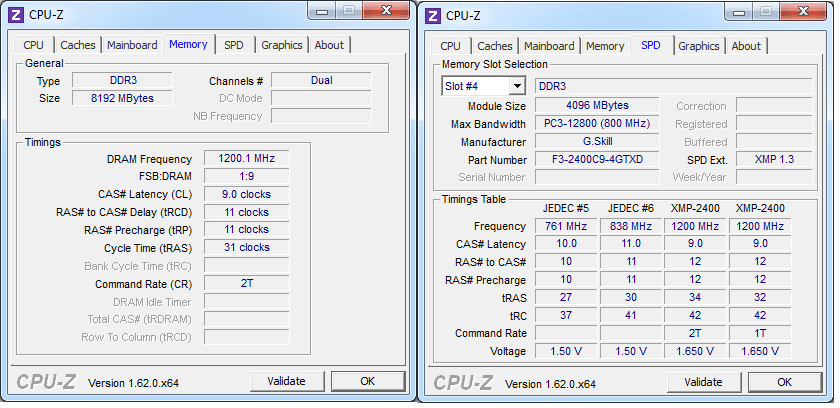This screenshot has width=840, height=408.
Task: Click the Size field showing 8192 MBytes
Action: point(122,98)
